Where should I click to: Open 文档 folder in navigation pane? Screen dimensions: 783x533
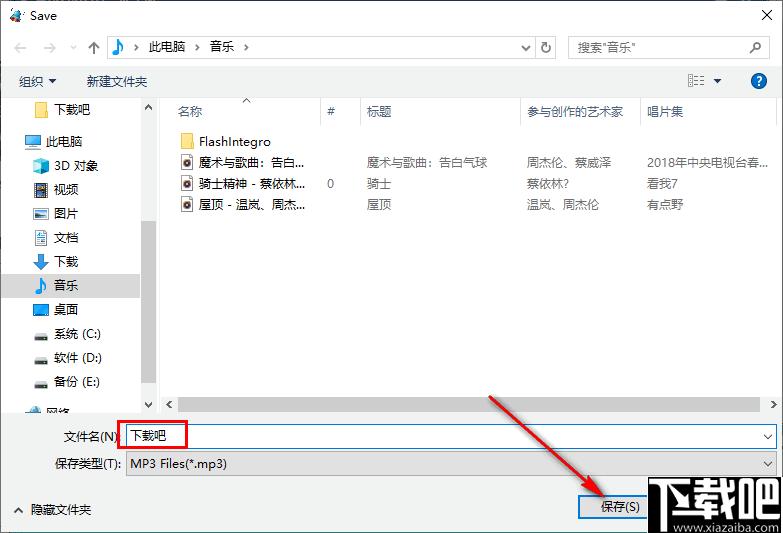point(66,237)
